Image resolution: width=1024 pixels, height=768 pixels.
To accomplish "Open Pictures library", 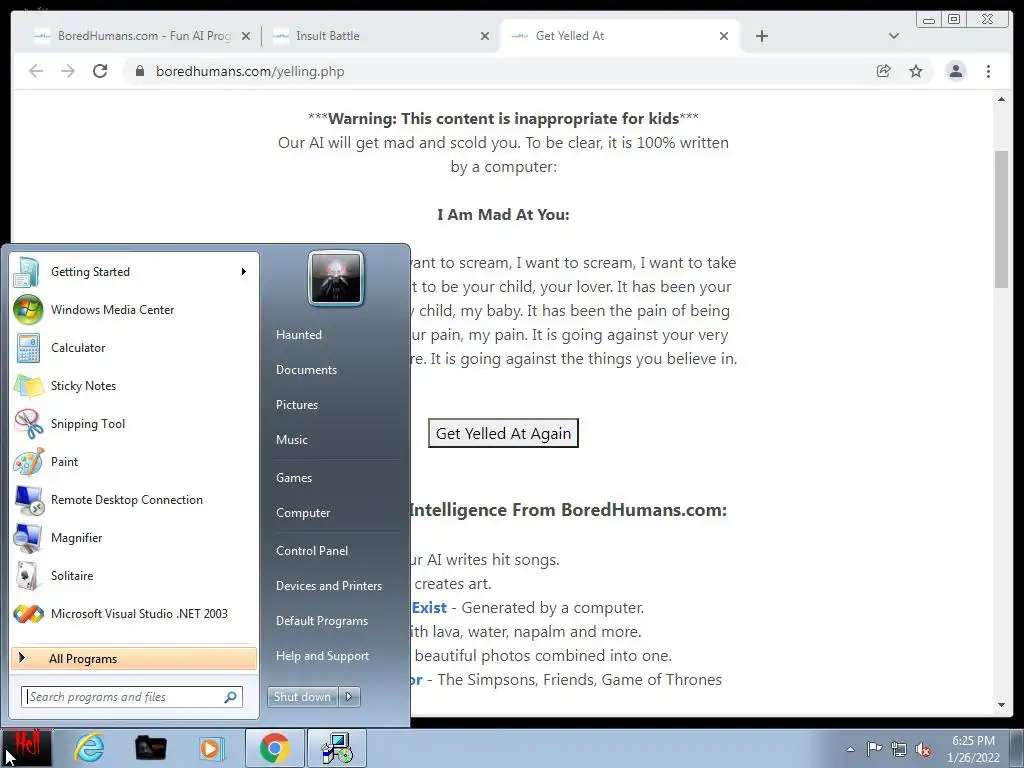I will tap(296, 405).
